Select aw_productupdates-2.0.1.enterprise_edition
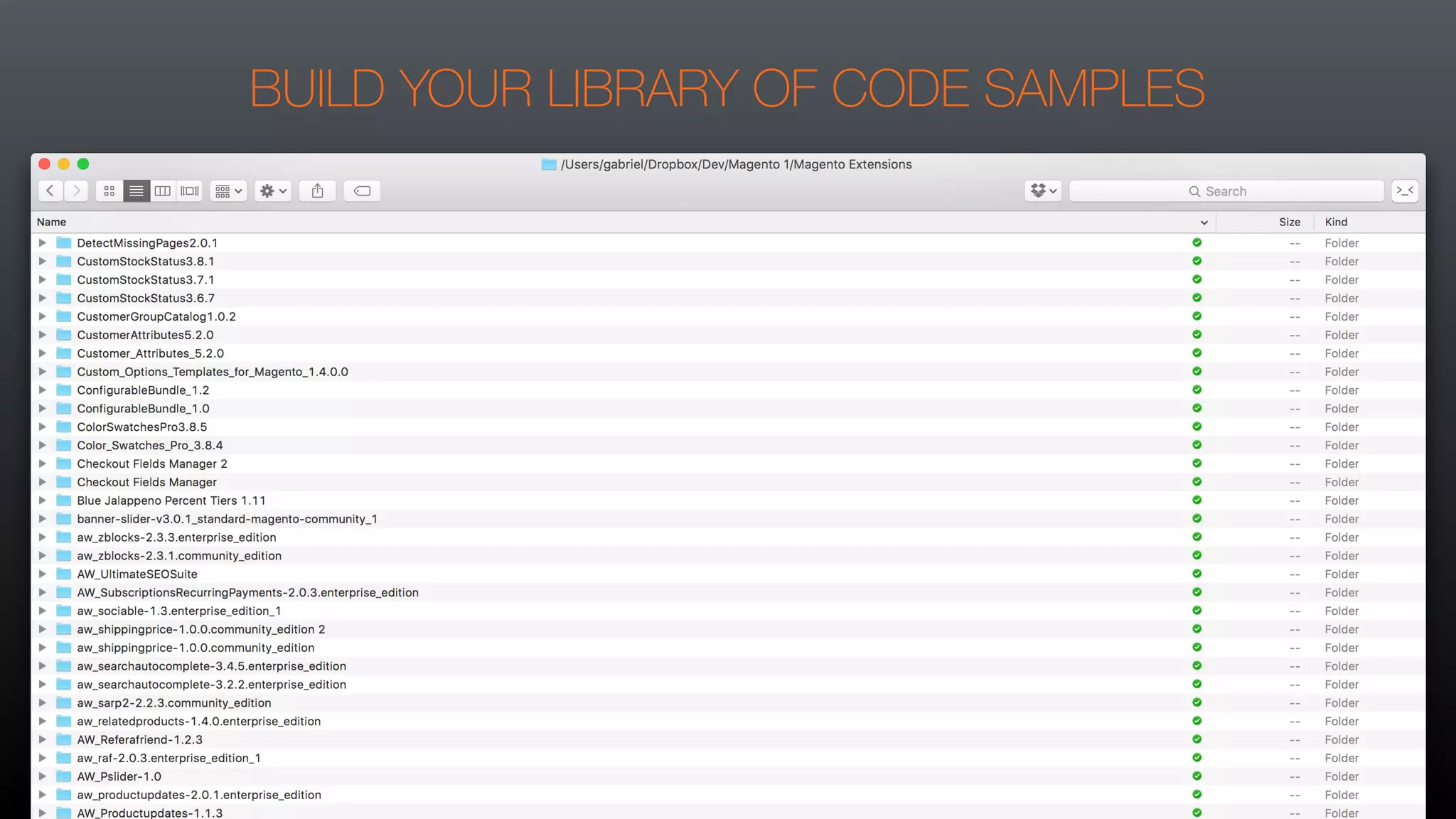 point(199,795)
